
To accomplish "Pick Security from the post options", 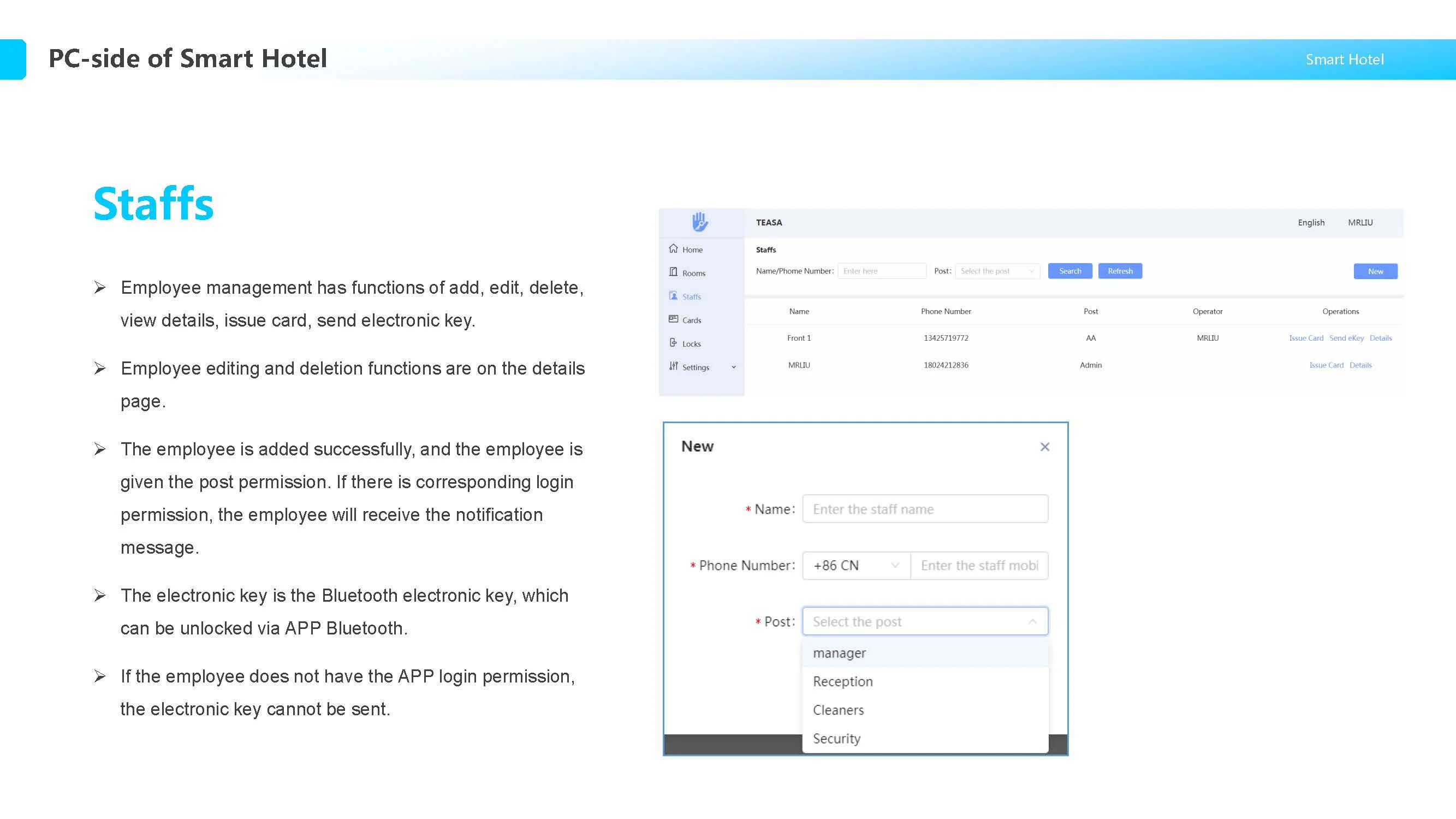I will [836, 739].
